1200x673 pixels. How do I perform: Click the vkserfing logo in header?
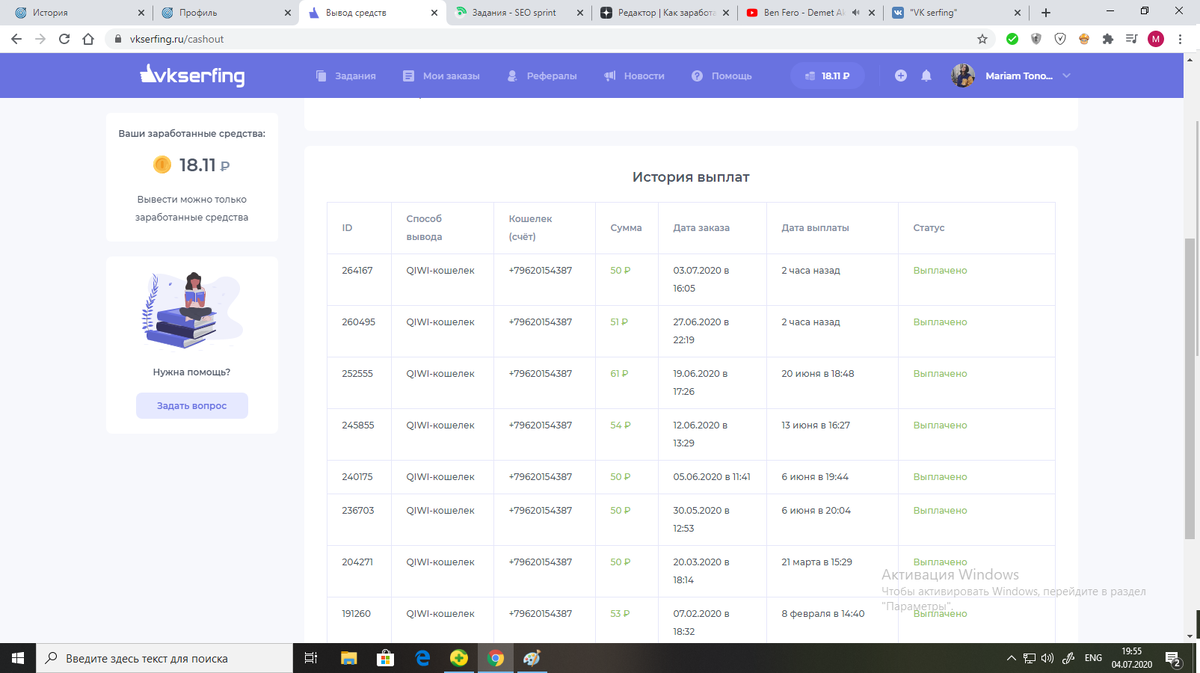click(x=191, y=75)
